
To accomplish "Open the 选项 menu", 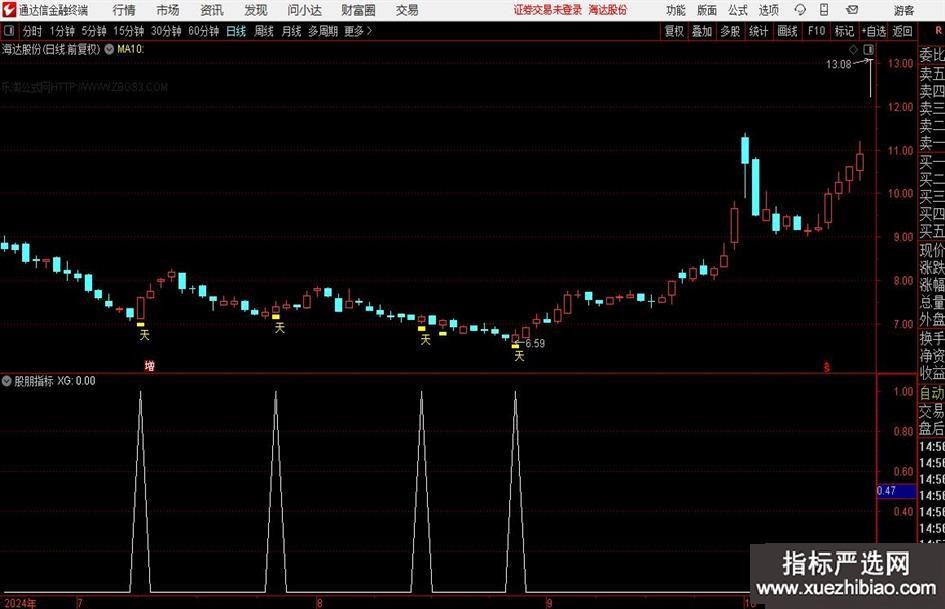I will [x=768, y=10].
